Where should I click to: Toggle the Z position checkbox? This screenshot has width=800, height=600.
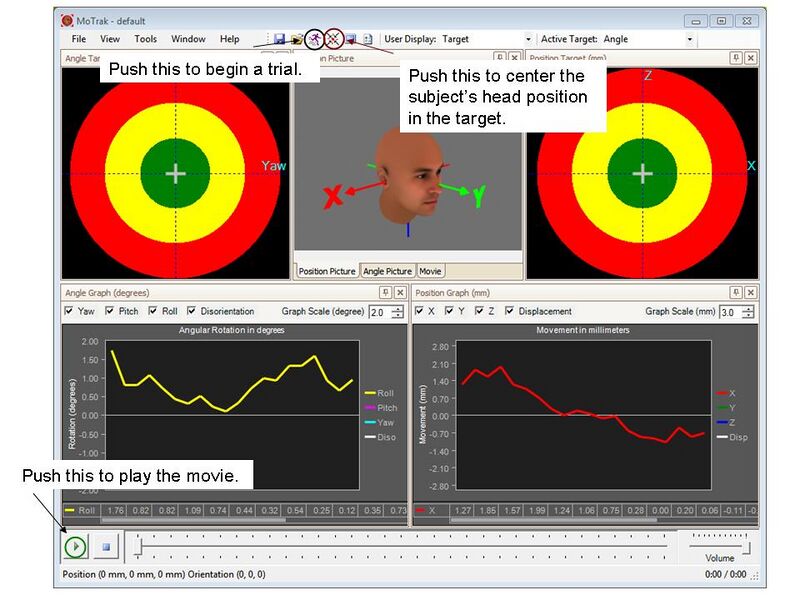pos(479,311)
